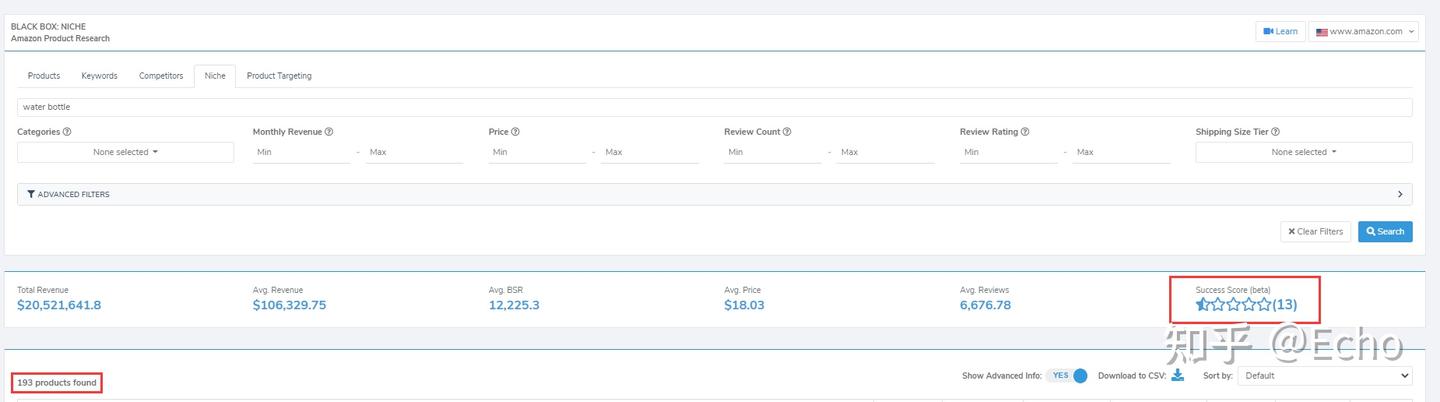
Task: Open the Categories dropdown
Action: (x=125, y=152)
